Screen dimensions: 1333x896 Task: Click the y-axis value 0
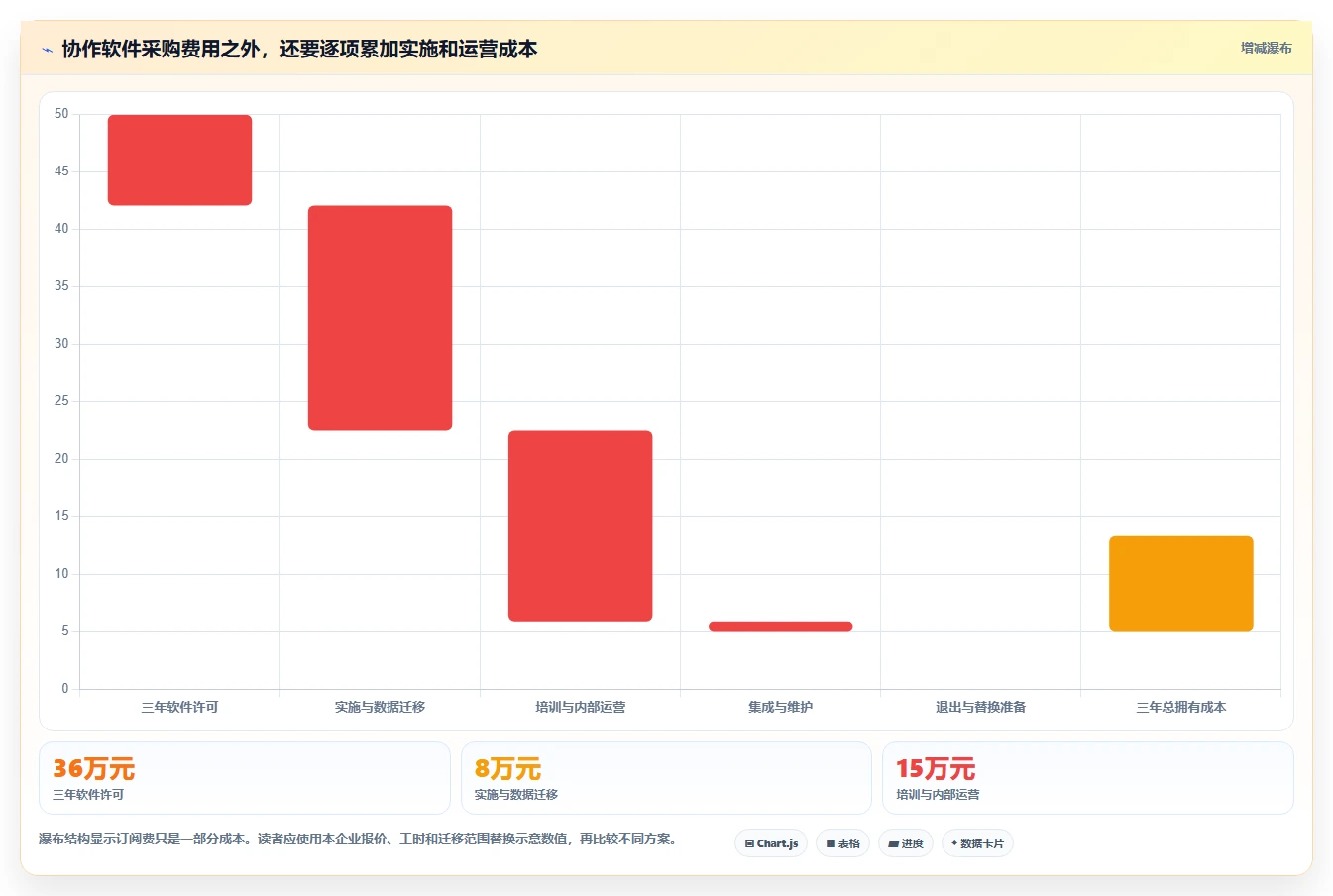tap(65, 689)
